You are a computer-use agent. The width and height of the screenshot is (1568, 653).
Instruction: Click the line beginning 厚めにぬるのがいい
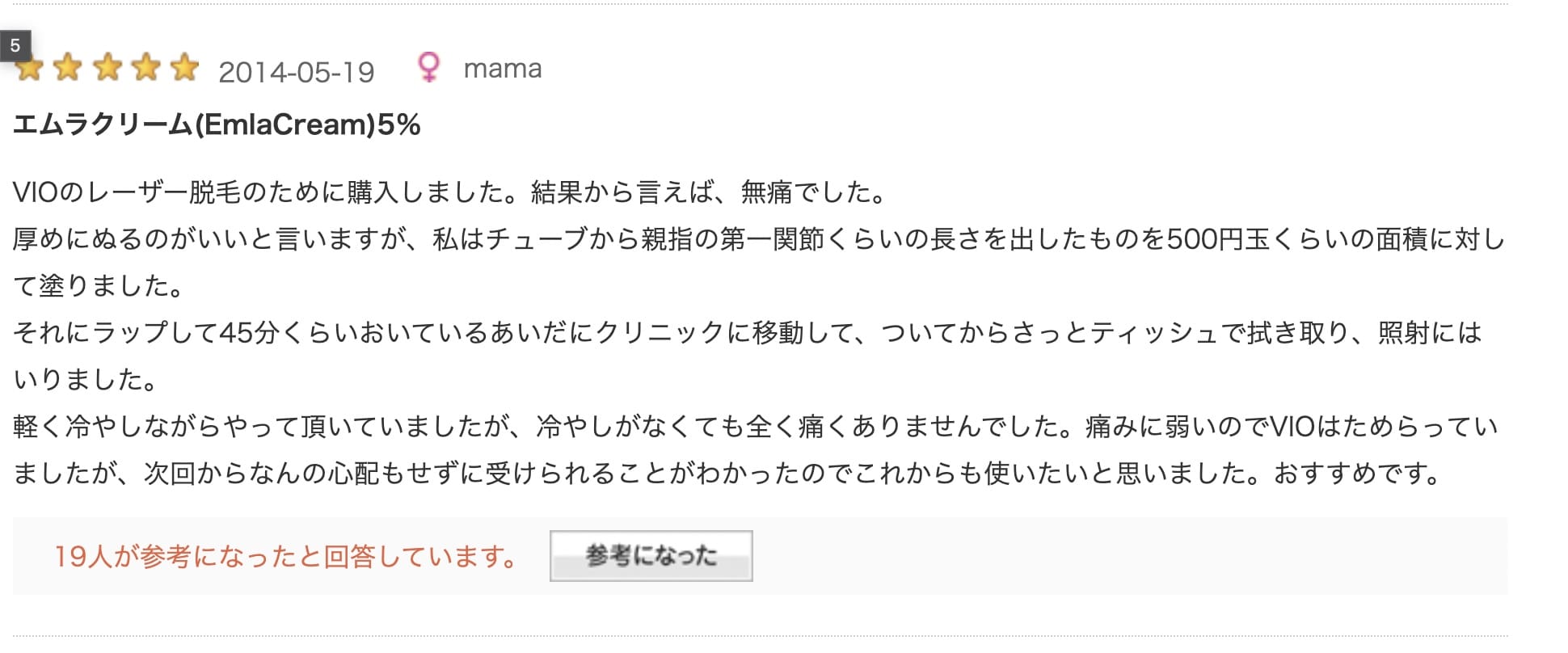point(758,239)
